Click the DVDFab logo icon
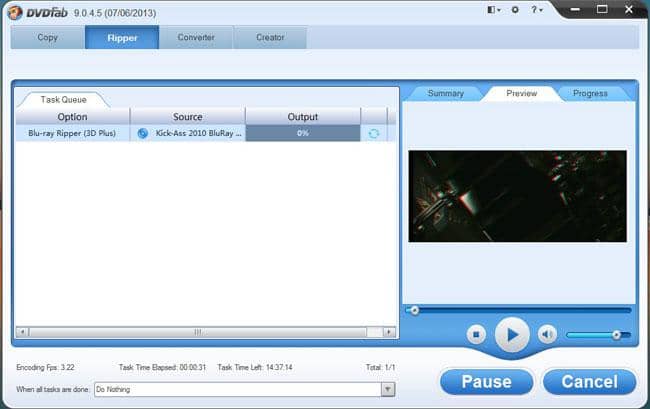The image size is (650, 409). tap(14, 12)
